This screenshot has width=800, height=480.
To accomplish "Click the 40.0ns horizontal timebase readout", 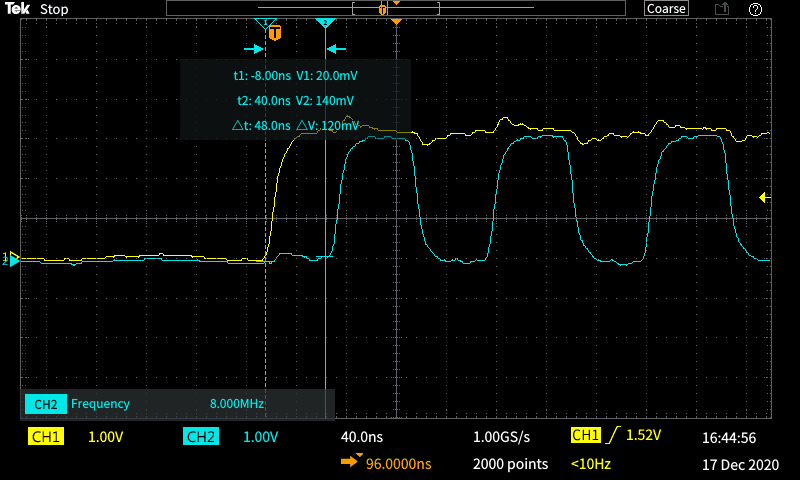I will point(362,437).
